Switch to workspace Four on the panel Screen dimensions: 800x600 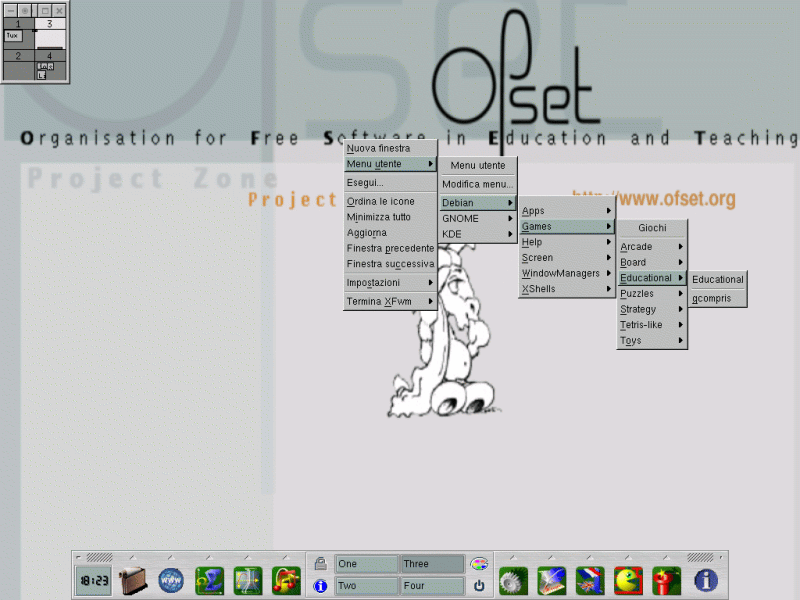pyautogui.click(x=433, y=586)
